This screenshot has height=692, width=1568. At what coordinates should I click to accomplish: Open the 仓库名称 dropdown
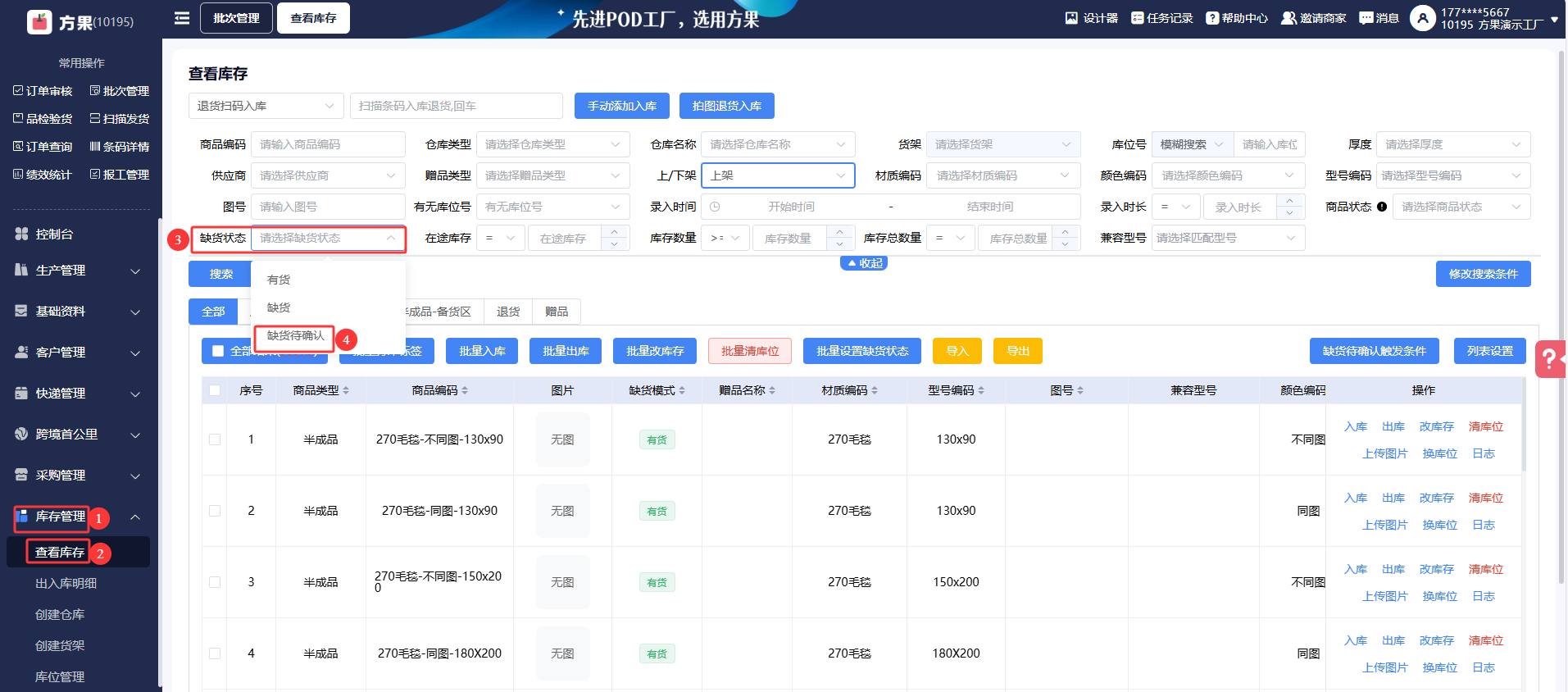click(779, 144)
